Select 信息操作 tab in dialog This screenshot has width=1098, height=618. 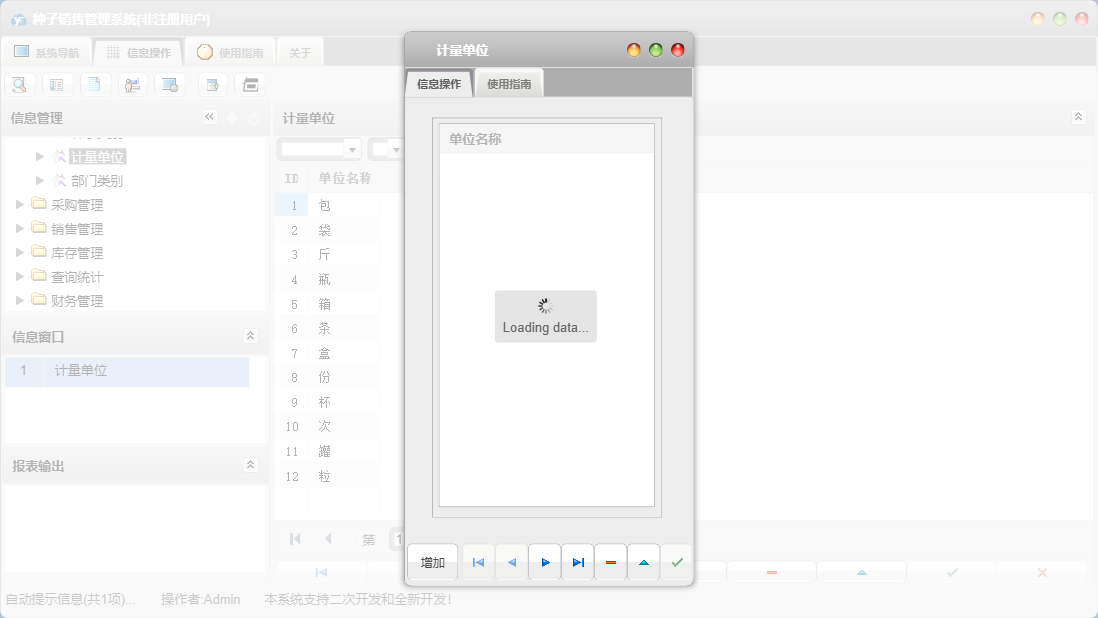click(x=439, y=84)
